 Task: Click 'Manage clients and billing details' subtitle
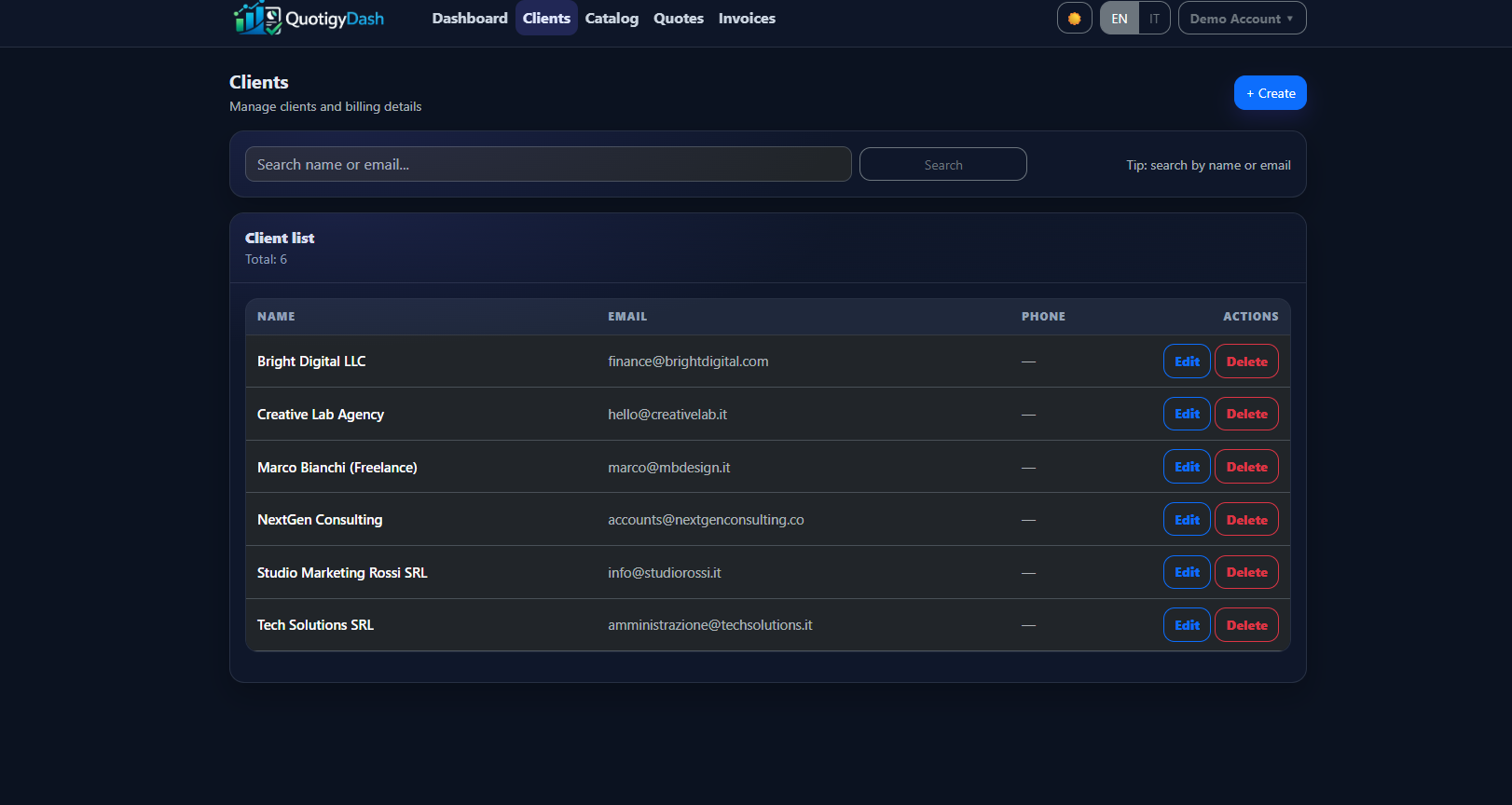(325, 106)
